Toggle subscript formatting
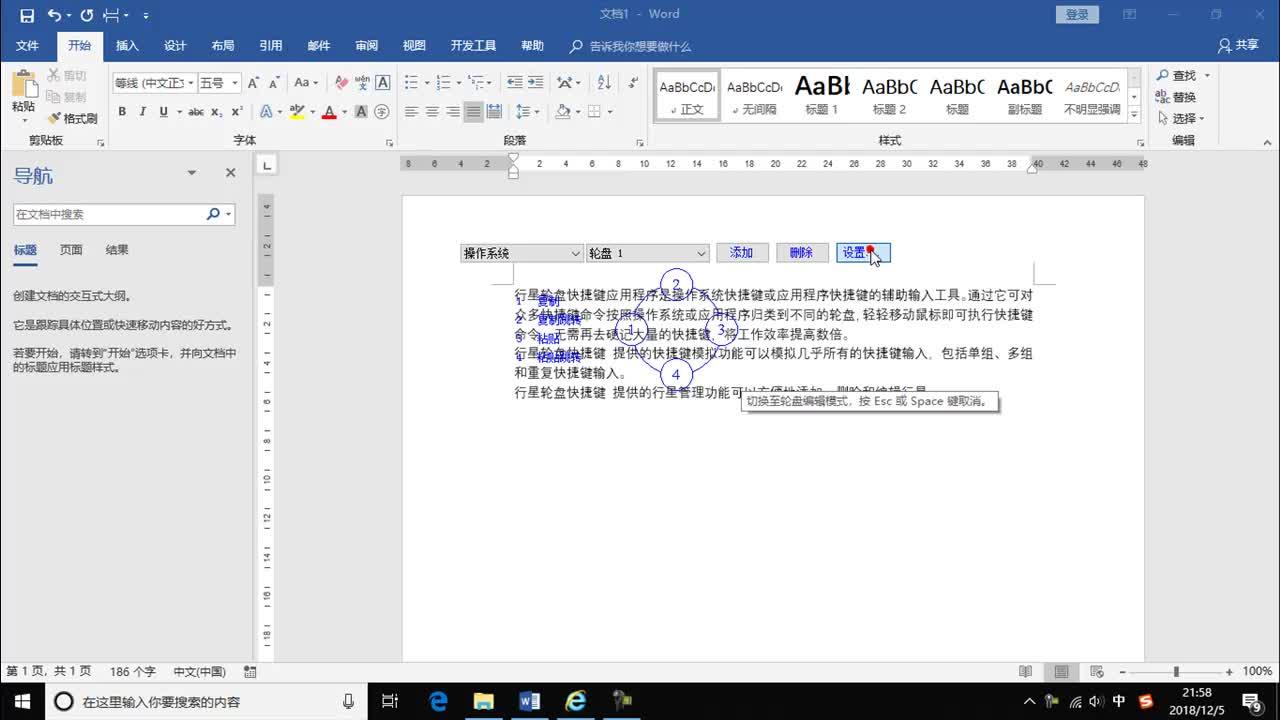1280x720 pixels. click(218, 112)
